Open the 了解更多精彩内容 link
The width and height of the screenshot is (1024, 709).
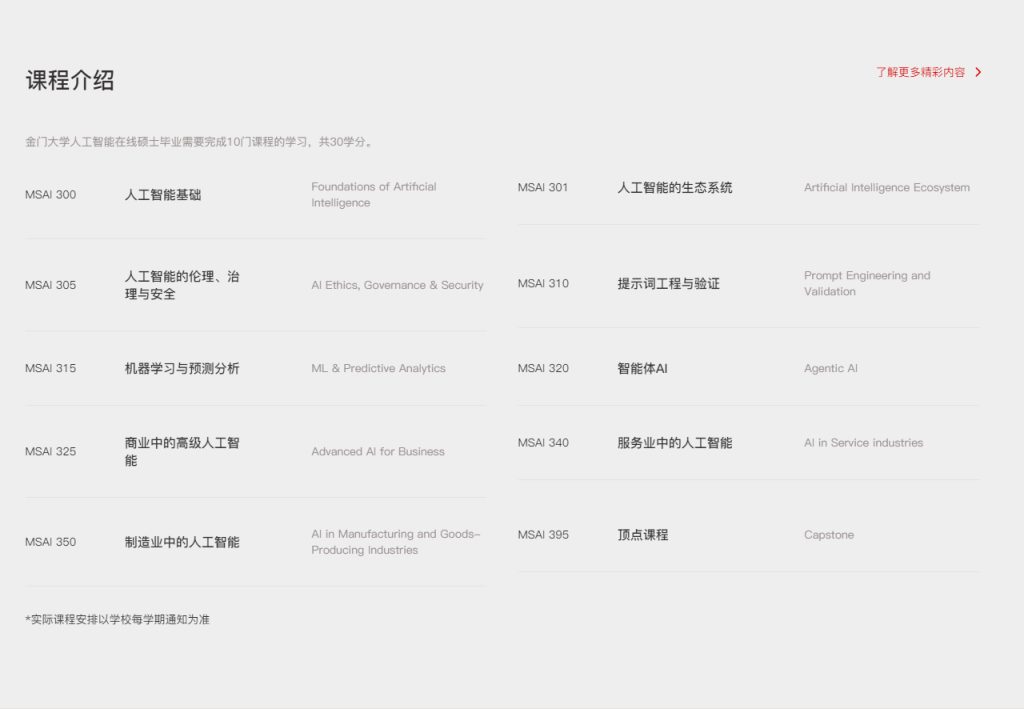coord(920,72)
